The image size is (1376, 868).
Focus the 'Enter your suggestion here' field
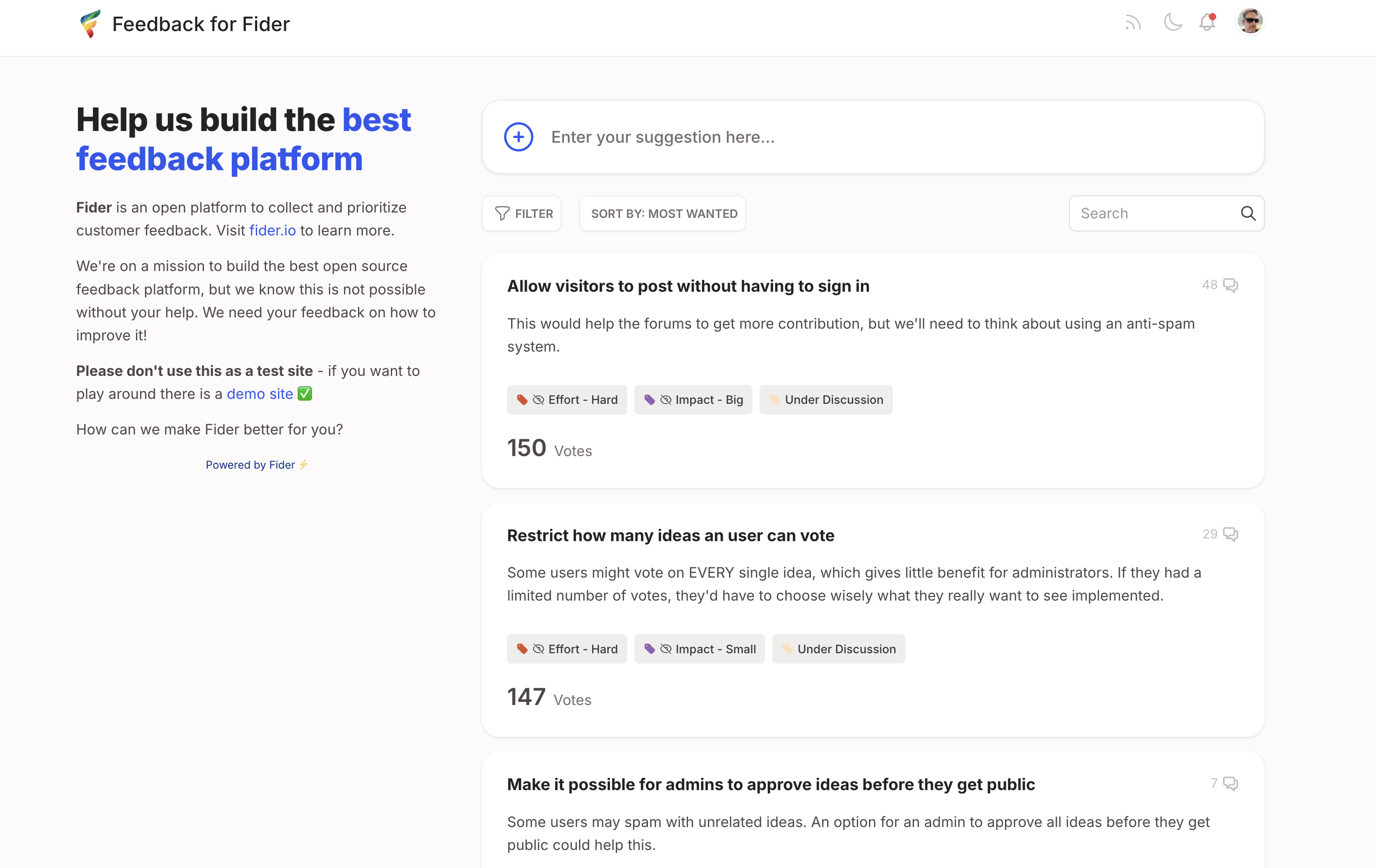coord(873,137)
